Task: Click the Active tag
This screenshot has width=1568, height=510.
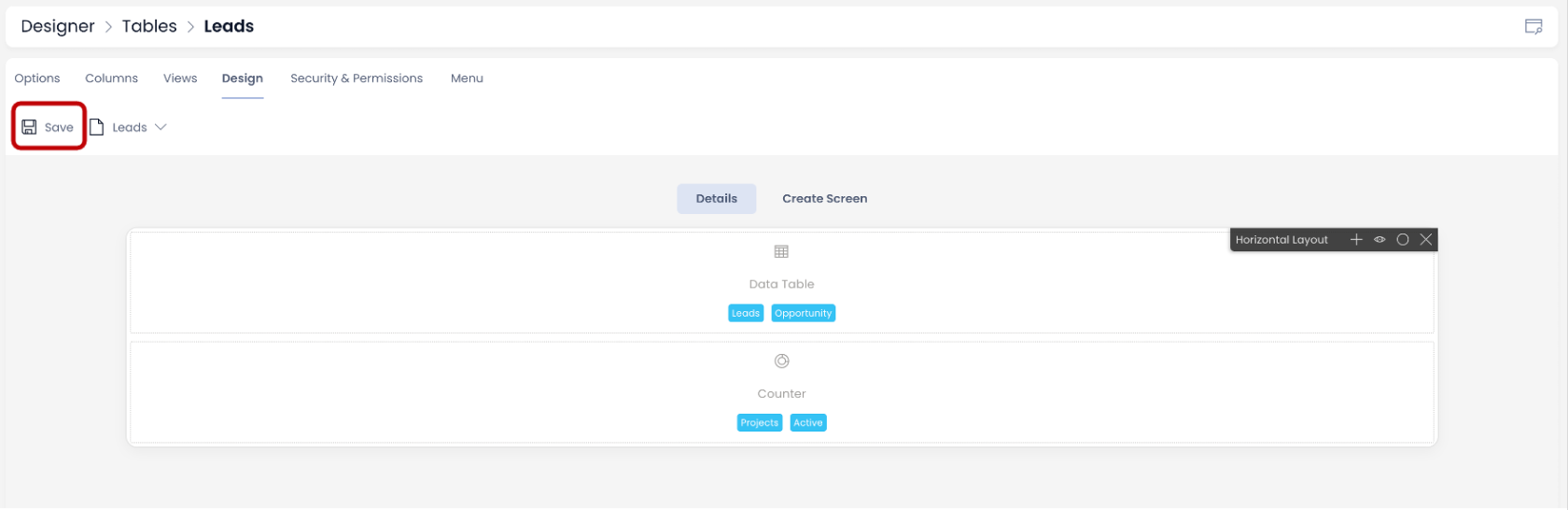Action: [808, 423]
